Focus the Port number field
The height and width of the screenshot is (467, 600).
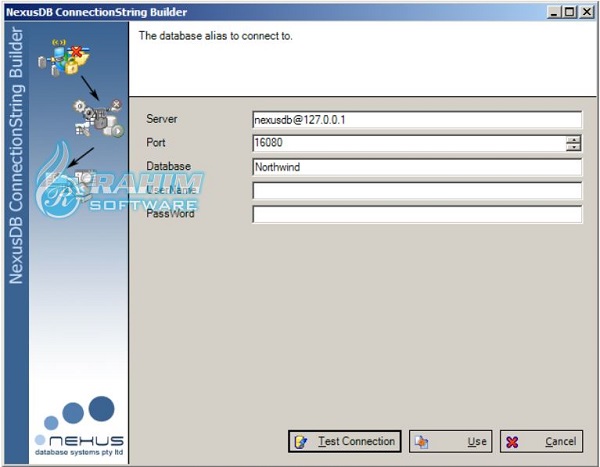point(409,143)
